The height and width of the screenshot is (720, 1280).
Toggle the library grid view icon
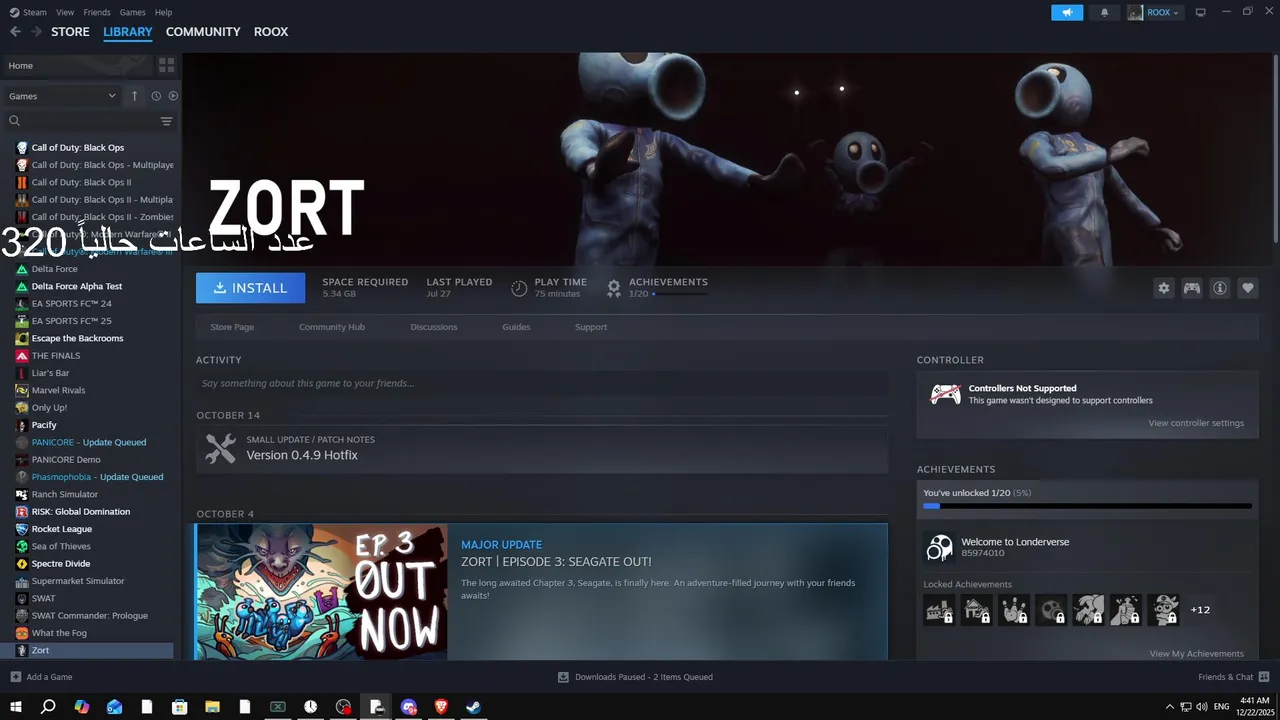point(167,65)
